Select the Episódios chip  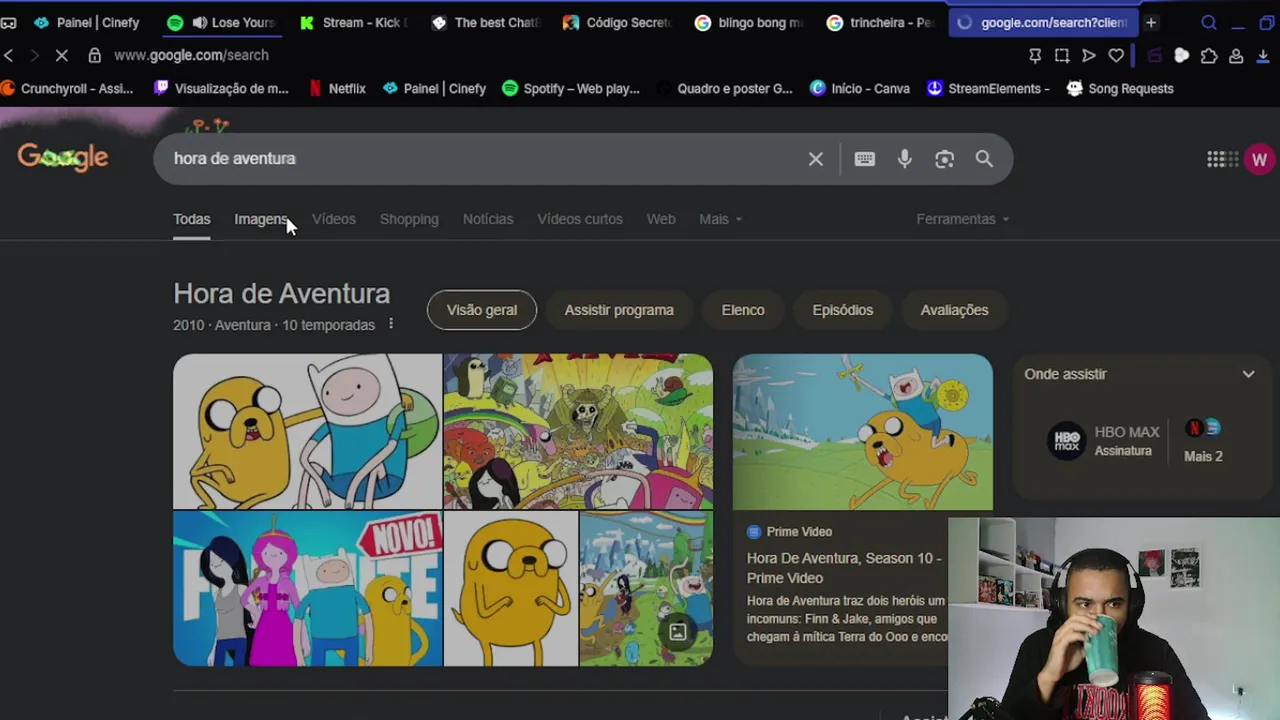pyautogui.click(x=843, y=310)
